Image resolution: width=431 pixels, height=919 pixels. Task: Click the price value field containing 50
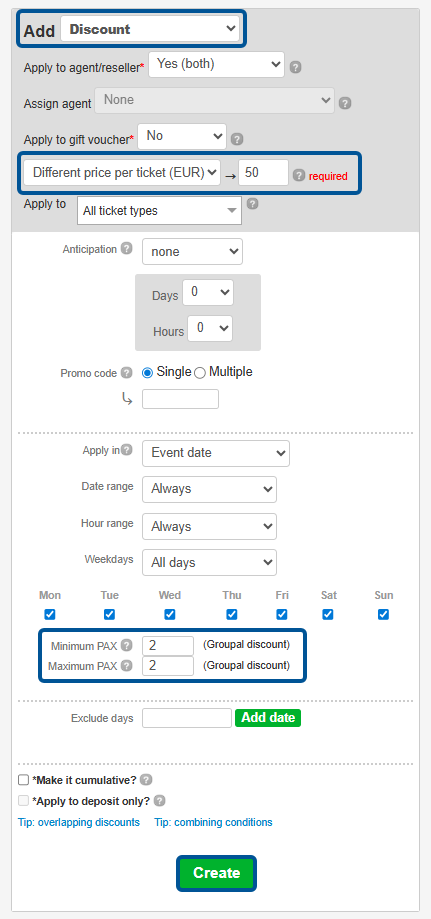(263, 173)
